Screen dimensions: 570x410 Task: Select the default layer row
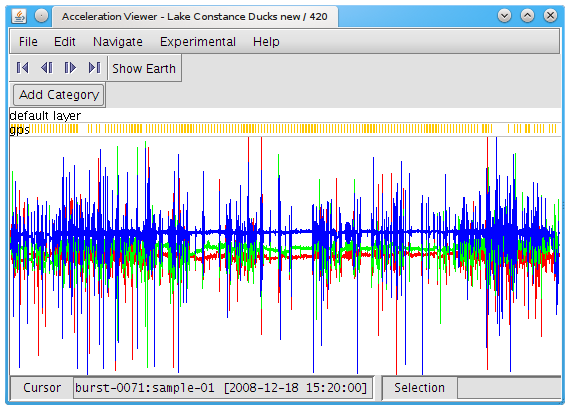[285, 116]
